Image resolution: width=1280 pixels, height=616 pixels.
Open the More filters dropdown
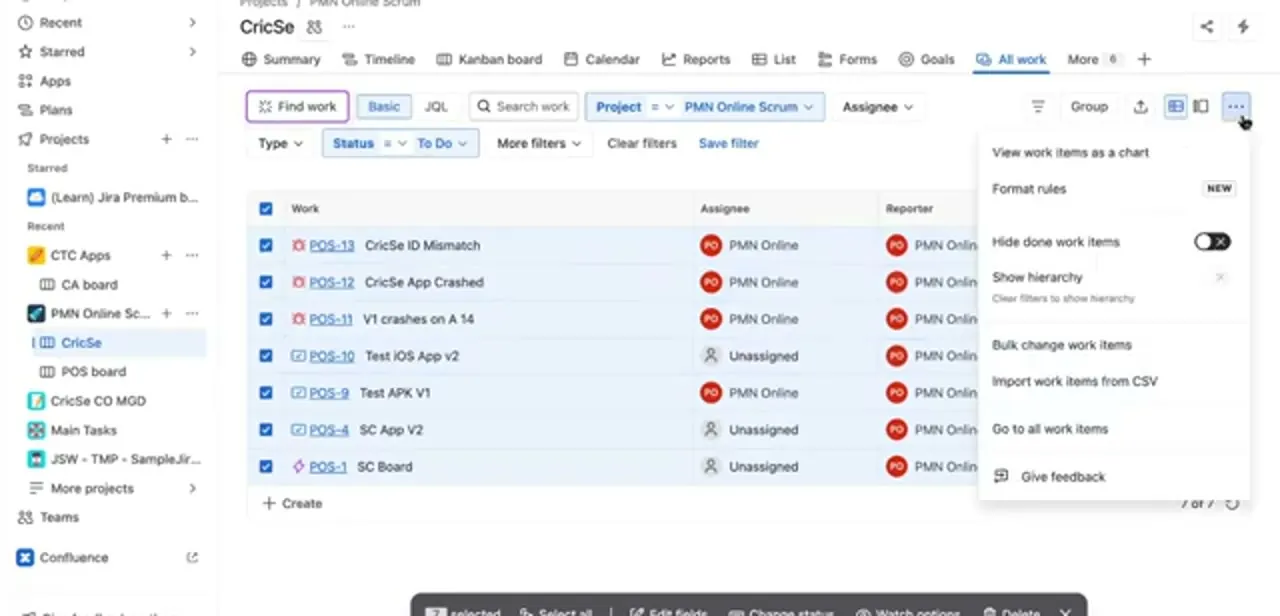[539, 143]
